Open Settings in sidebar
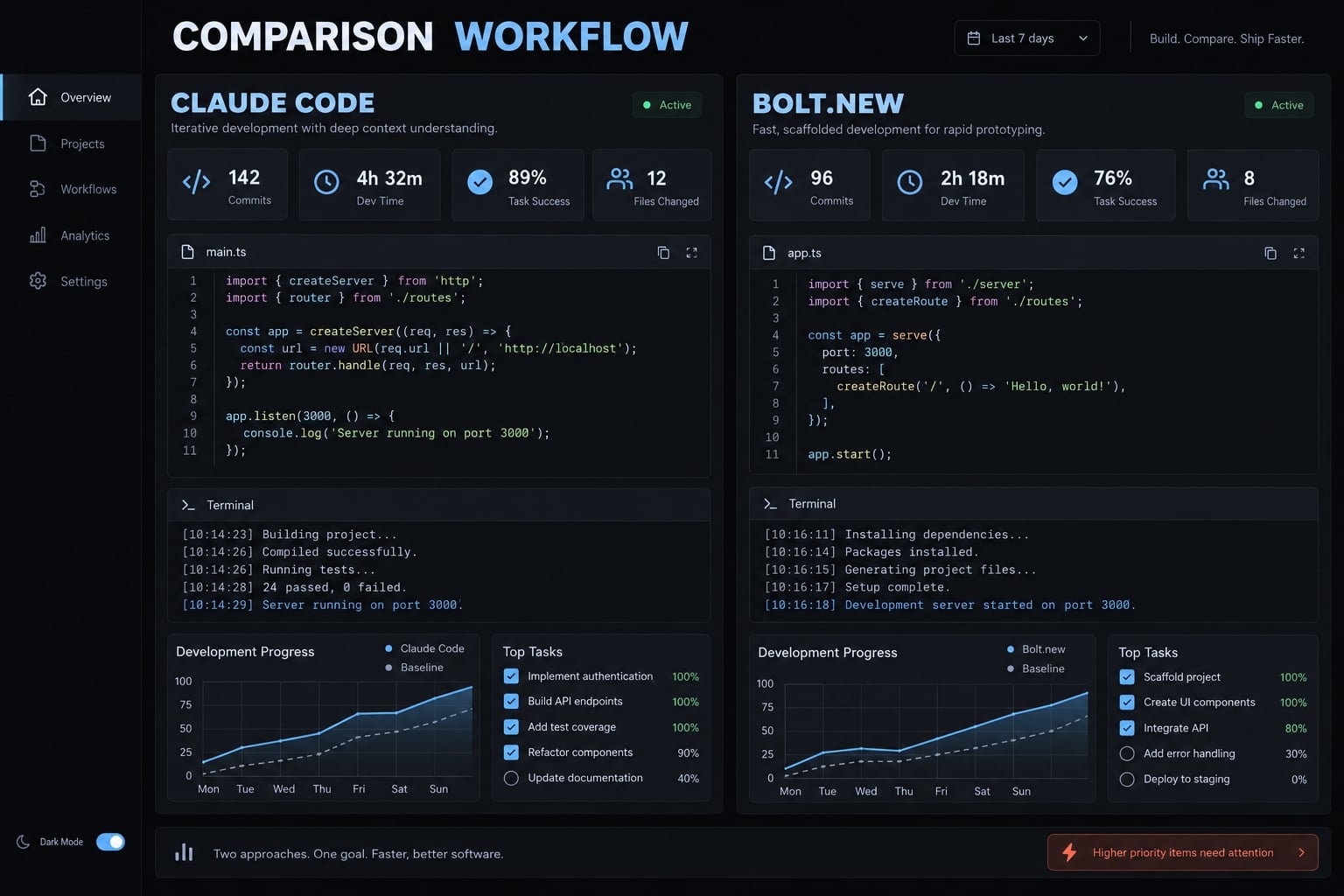The image size is (1344, 896). (x=71, y=281)
